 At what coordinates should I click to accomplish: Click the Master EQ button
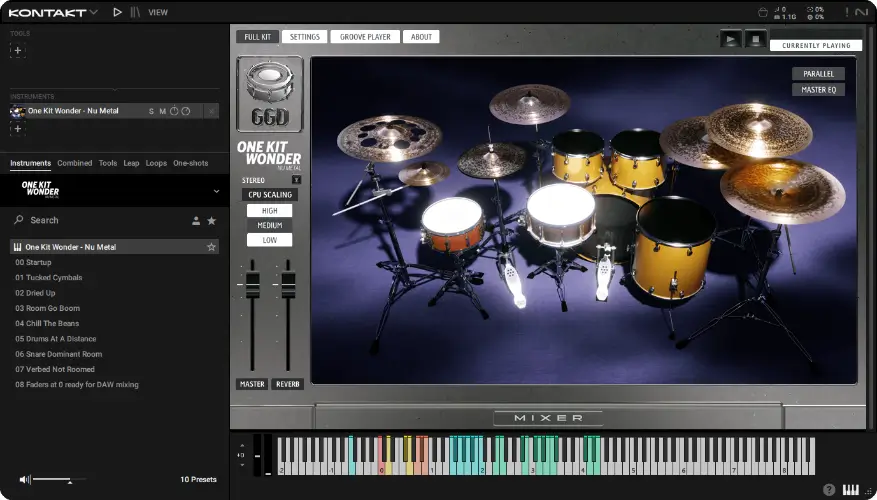click(x=818, y=90)
